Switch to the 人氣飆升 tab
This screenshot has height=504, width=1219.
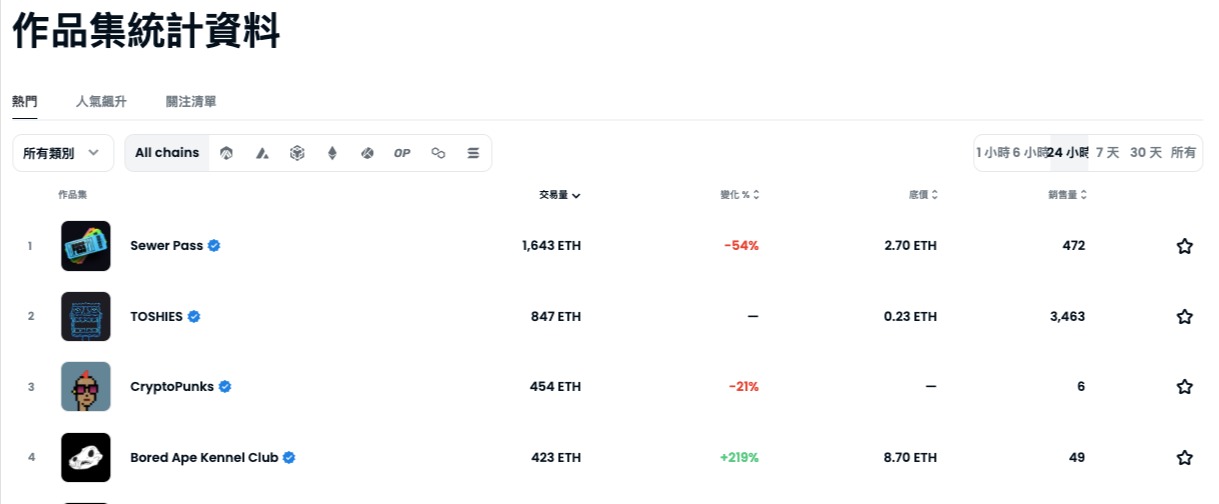point(101,102)
